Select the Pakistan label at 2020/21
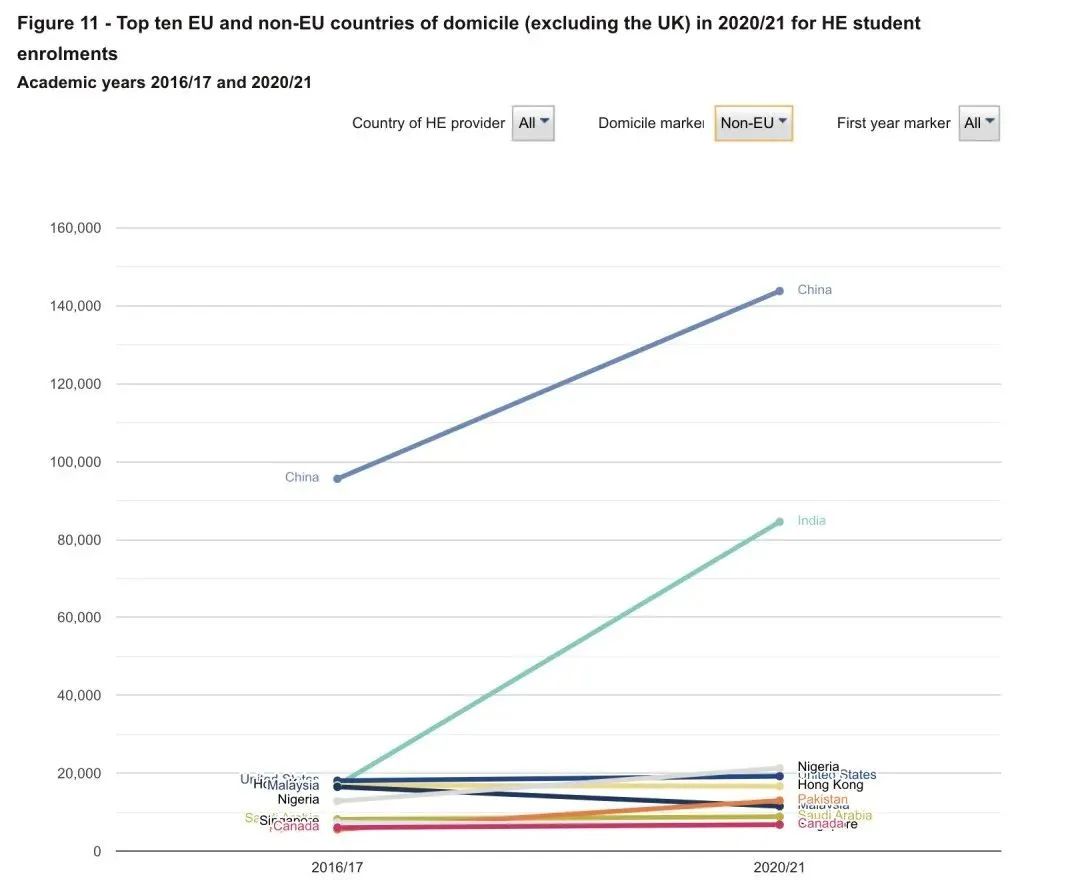 823,800
